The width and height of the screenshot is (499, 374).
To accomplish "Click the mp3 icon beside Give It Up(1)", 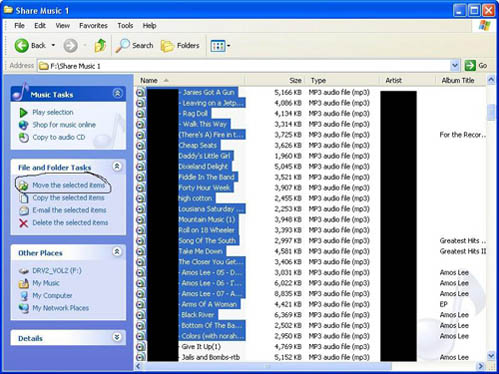I will [141, 347].
